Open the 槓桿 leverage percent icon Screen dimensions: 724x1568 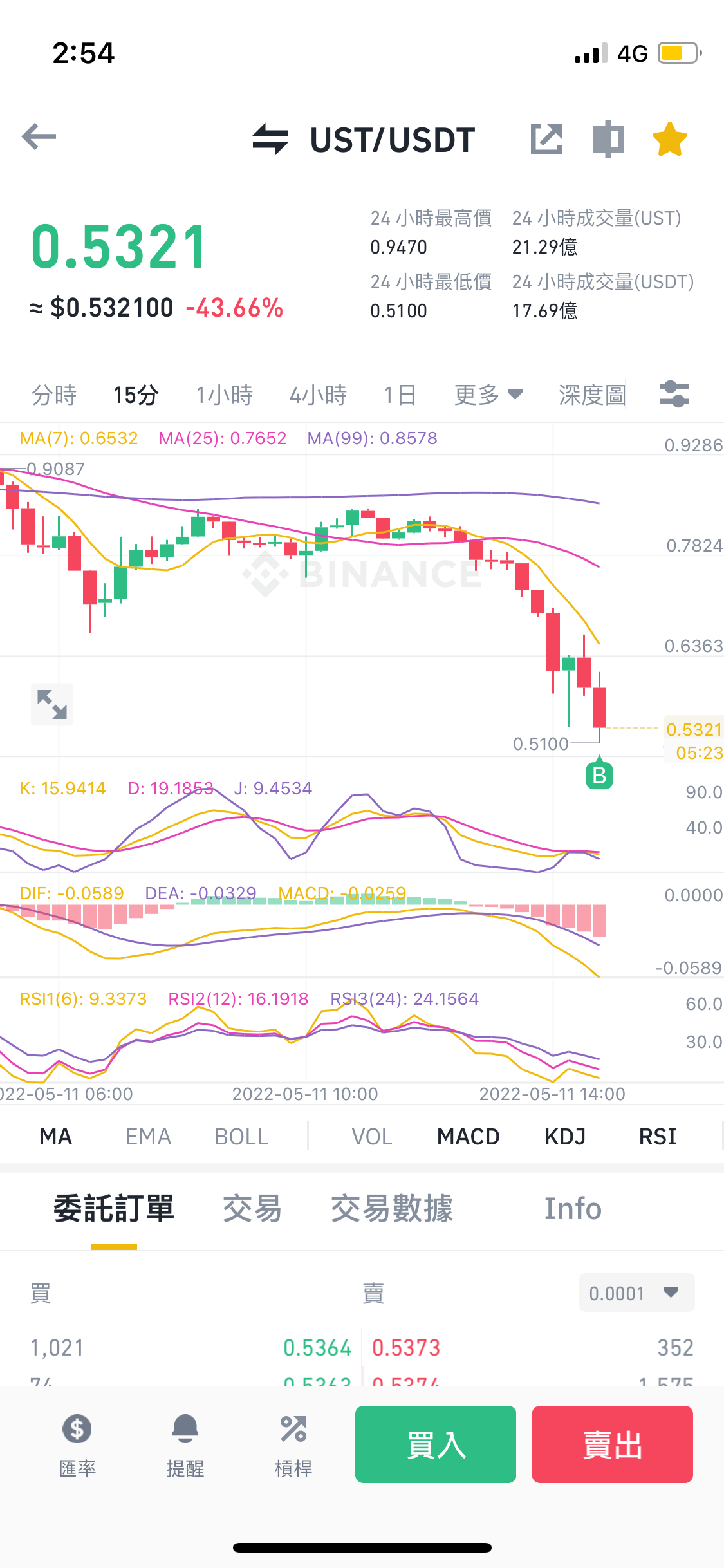click(x=293, y=1446)
